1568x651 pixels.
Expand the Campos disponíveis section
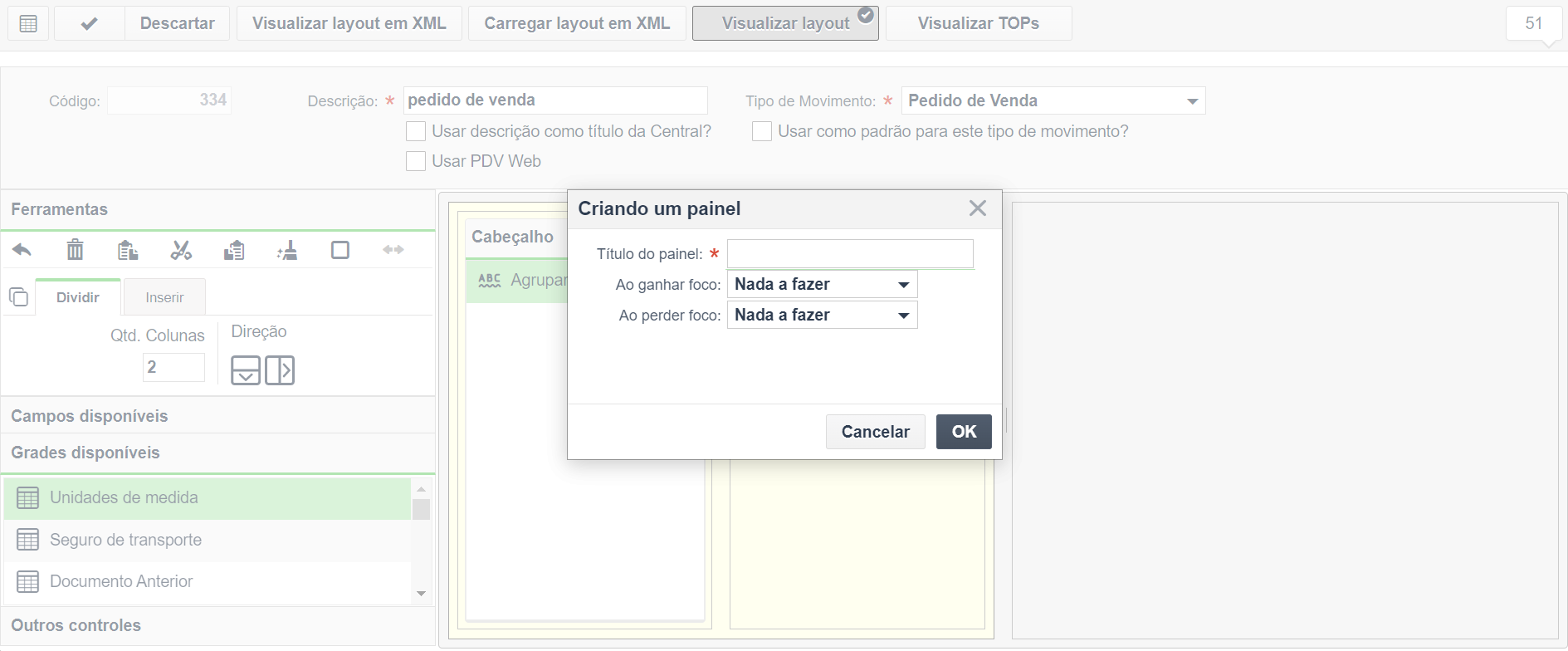click(218, 416)
